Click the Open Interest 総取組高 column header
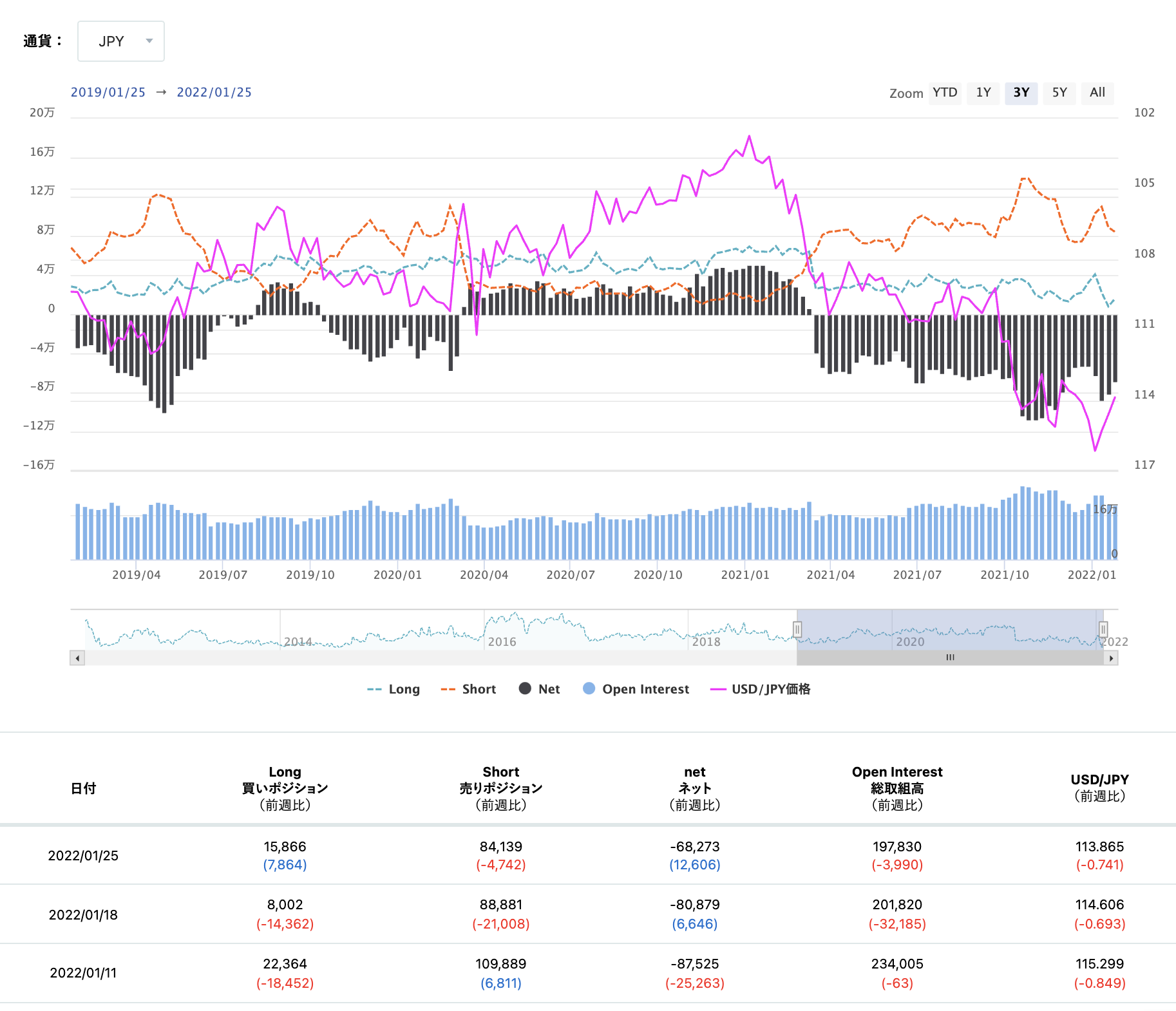Viewport: 1176px width, 1011px height. click(x=897, y=788)
